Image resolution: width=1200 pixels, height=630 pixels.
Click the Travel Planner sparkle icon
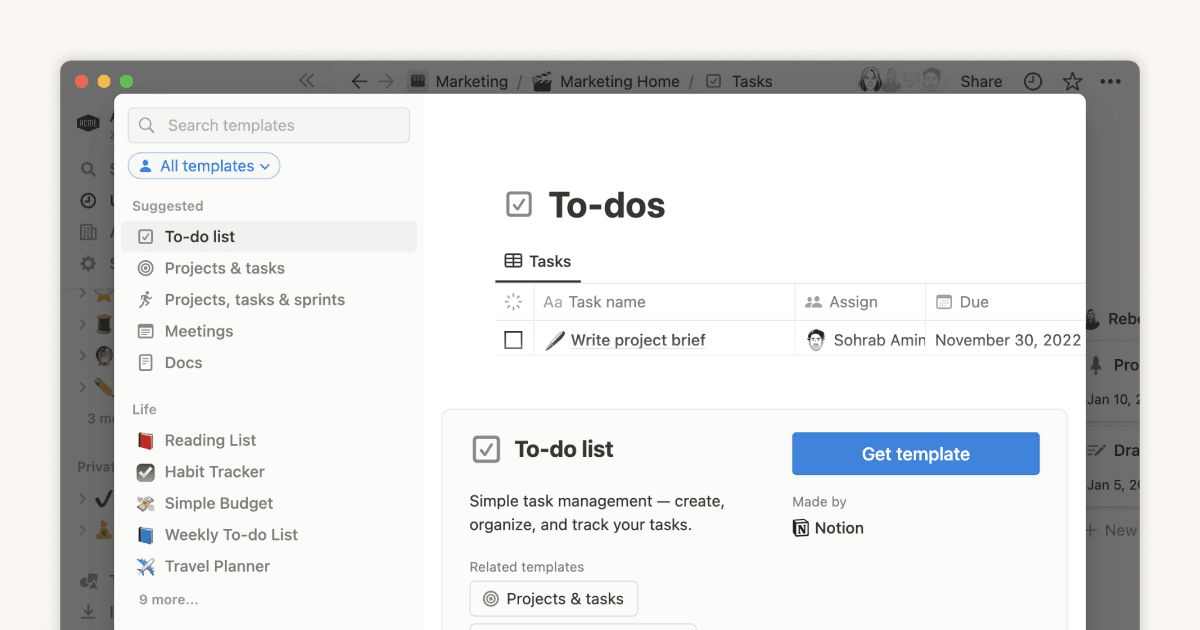coord(143,566)
